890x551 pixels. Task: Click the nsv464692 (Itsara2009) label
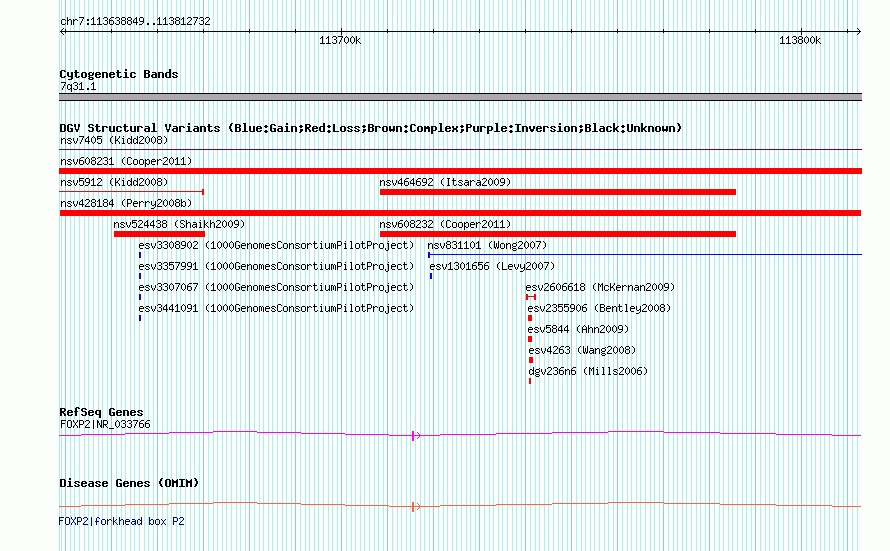point(445,182)
